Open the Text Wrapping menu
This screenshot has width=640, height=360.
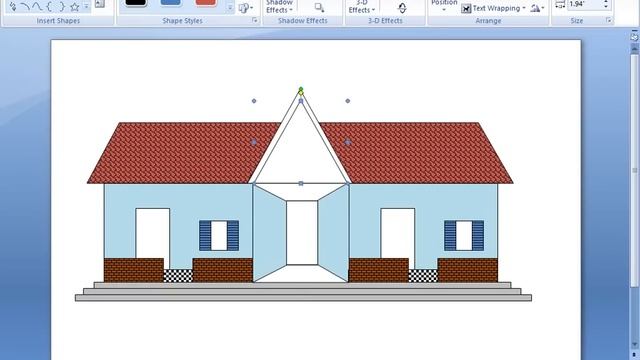pos(499,8)
